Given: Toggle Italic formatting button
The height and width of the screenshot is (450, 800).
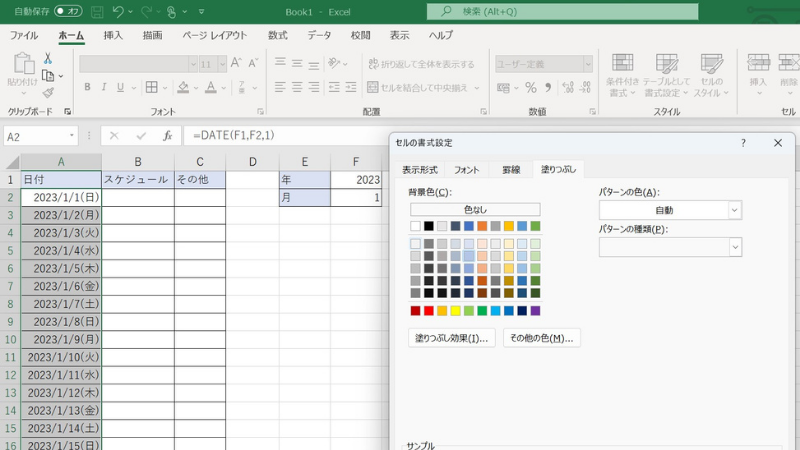Looking at the screenshot, I should 104,87.
